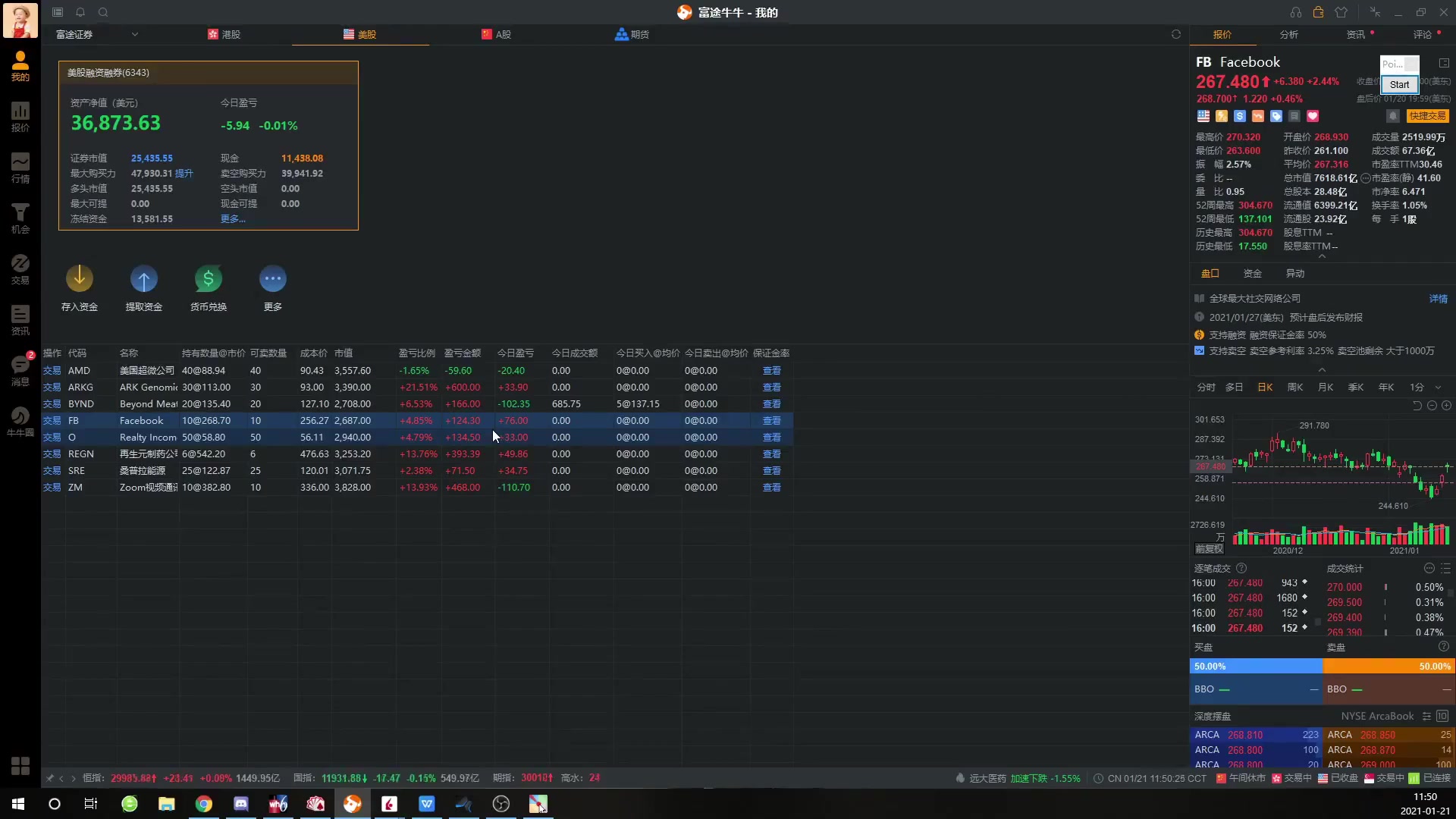1456x819 pixels.
Task: Click the price alert bell for Facebook
Action: pyautogui.click(x=1393, y=116)
